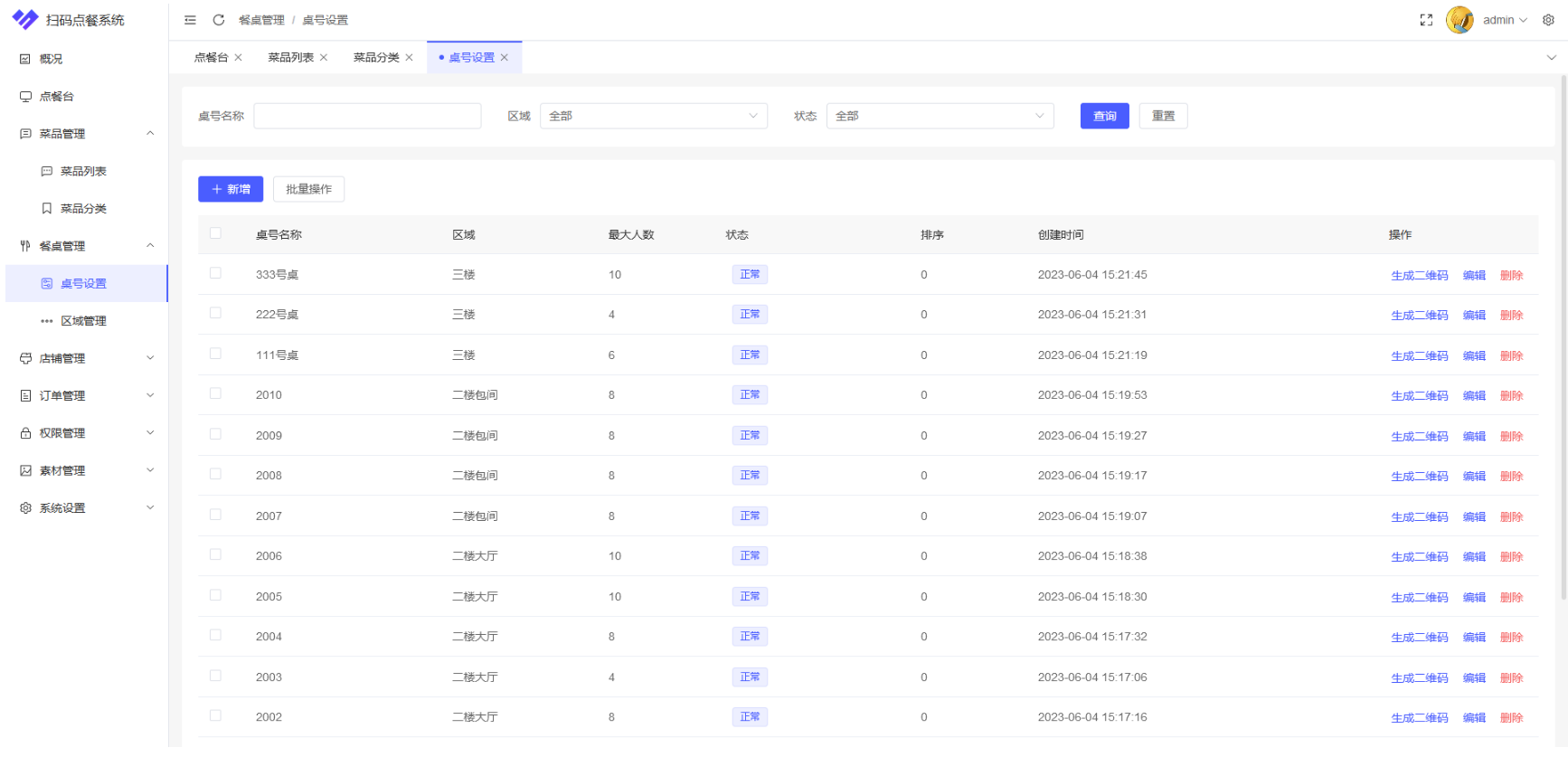
Task: Close the 菜品列表 tab
Action: 324,57
